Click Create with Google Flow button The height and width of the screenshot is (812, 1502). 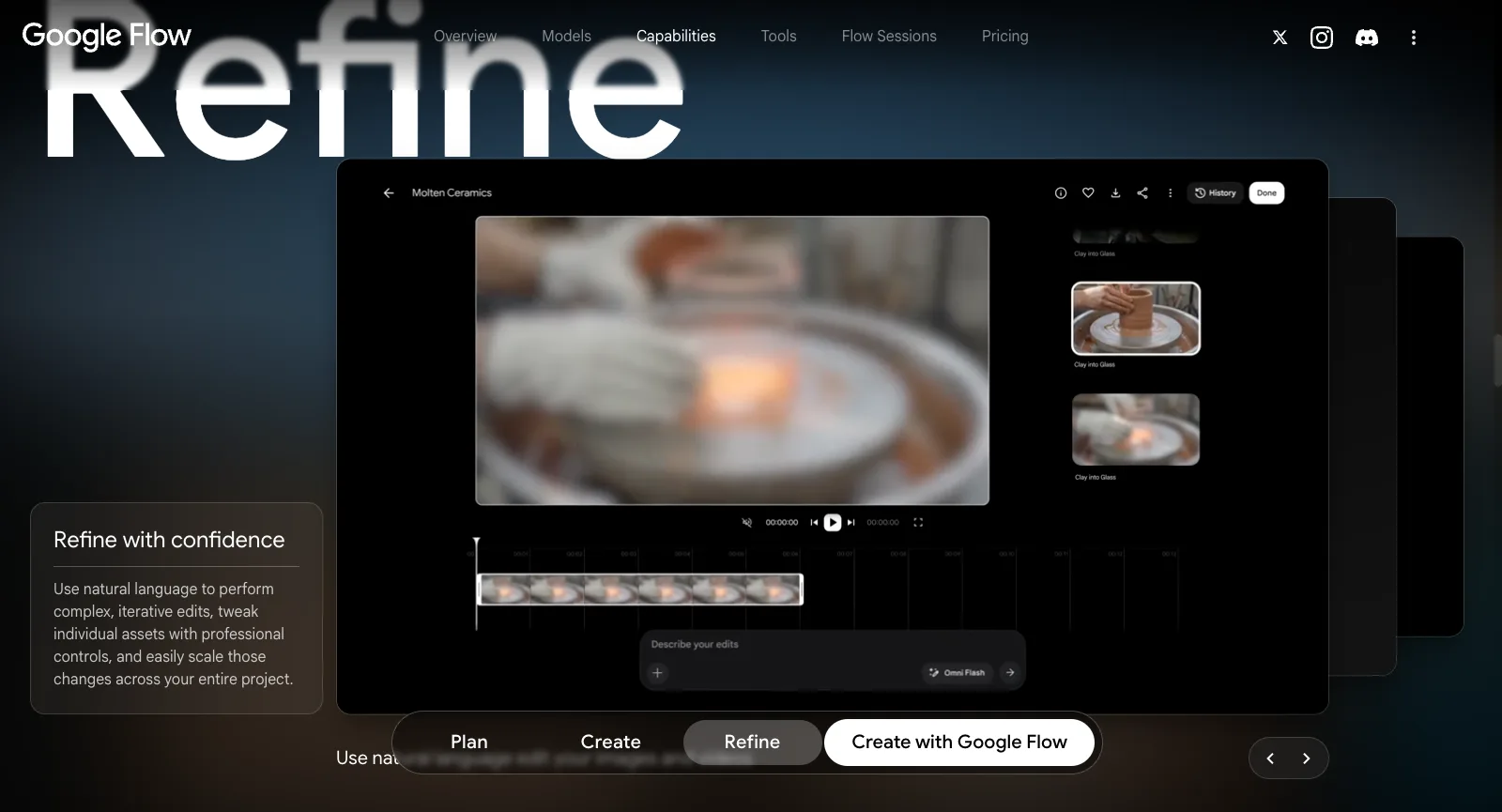tap(959, 743)
